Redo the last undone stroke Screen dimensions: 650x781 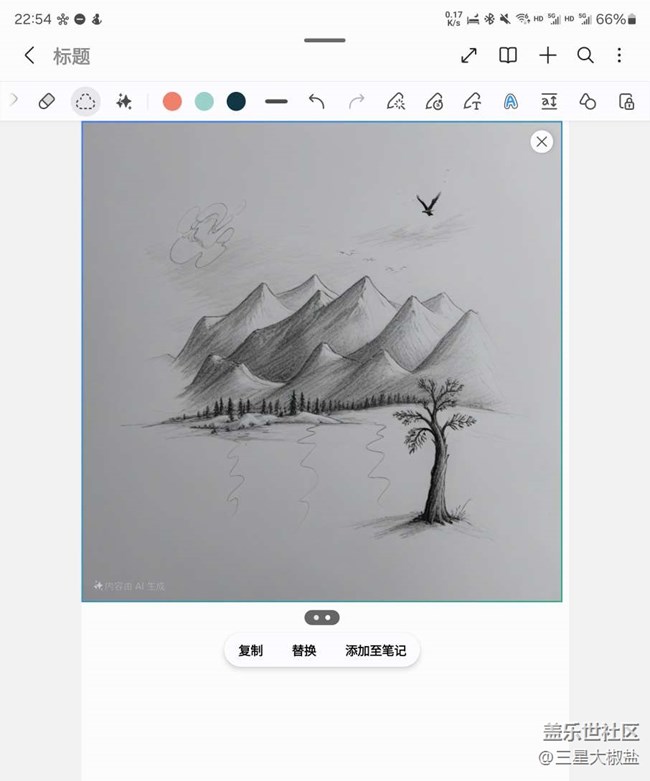tap(356, 102)
